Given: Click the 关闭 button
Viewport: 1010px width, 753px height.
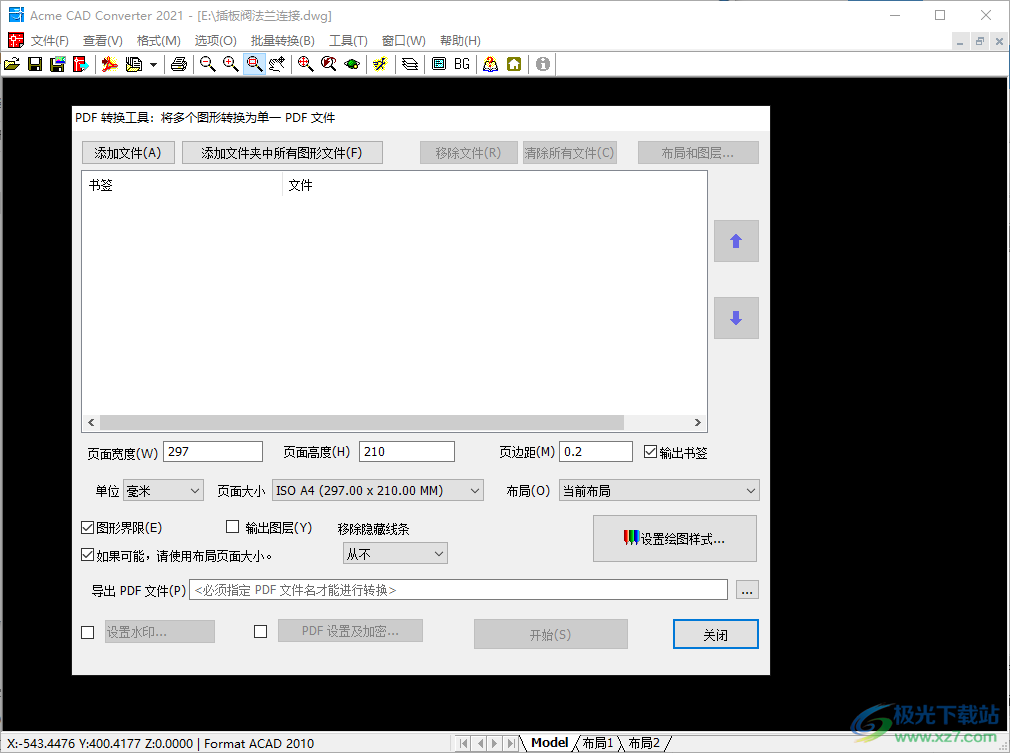Looking at the screenshot, I should coord(716,634).
